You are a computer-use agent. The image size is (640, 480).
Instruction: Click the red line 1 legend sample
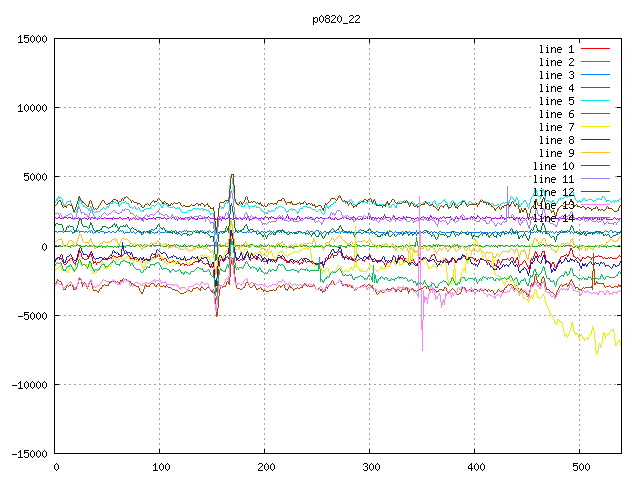pyautogui.click(x=595, y=49)
